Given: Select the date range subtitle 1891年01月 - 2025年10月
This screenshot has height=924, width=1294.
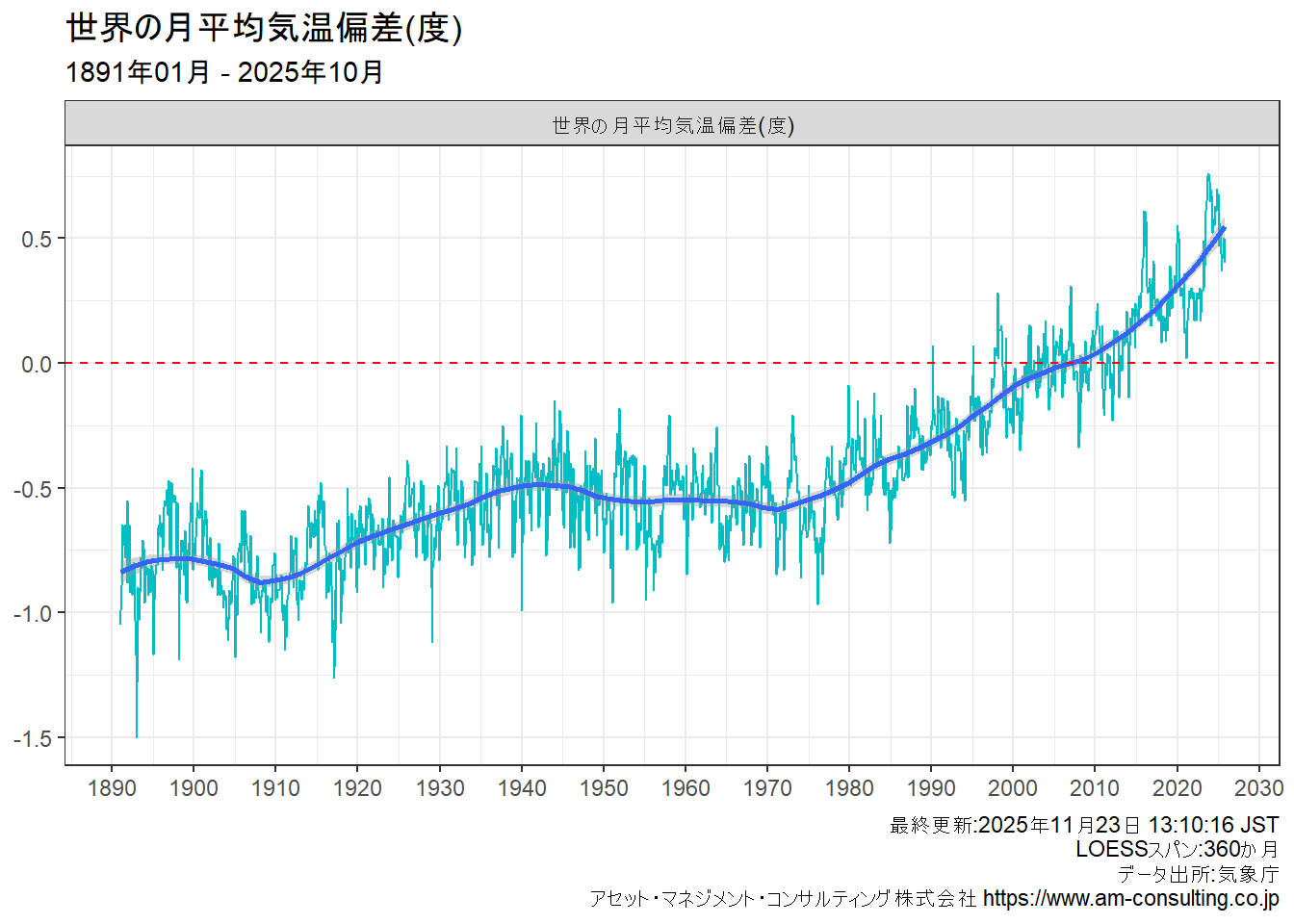Looking at the screenshot, I should 224,72.
